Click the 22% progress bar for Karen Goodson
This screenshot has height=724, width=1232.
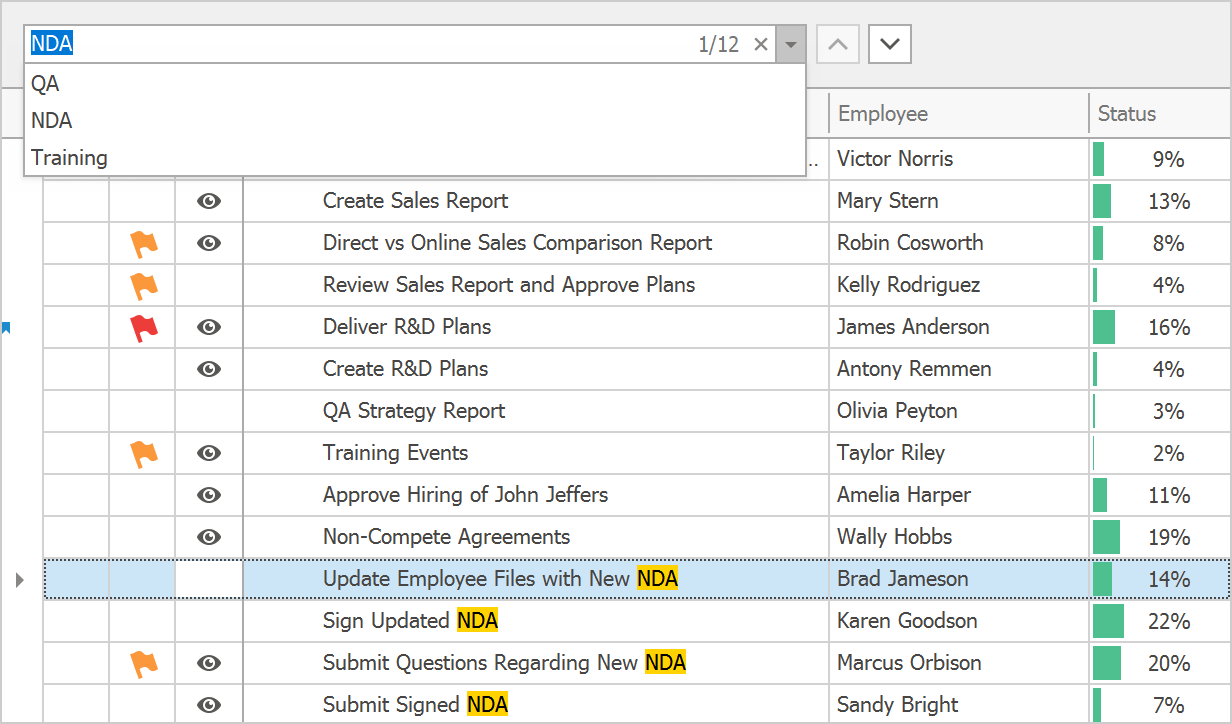point(1108,621)
